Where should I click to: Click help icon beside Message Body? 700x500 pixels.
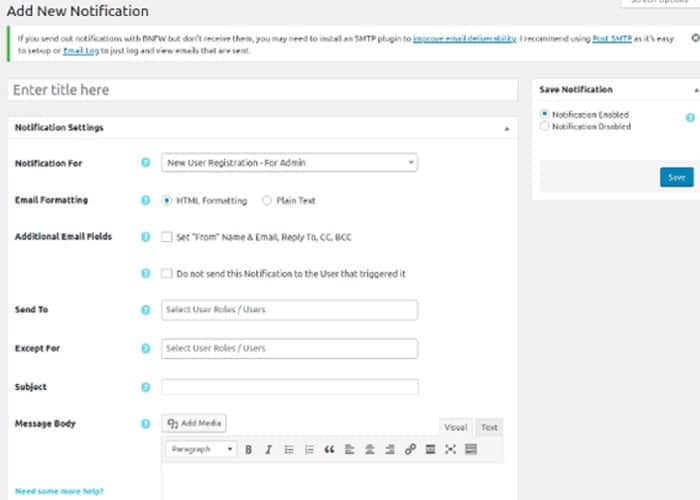click(x=146, y=424)
